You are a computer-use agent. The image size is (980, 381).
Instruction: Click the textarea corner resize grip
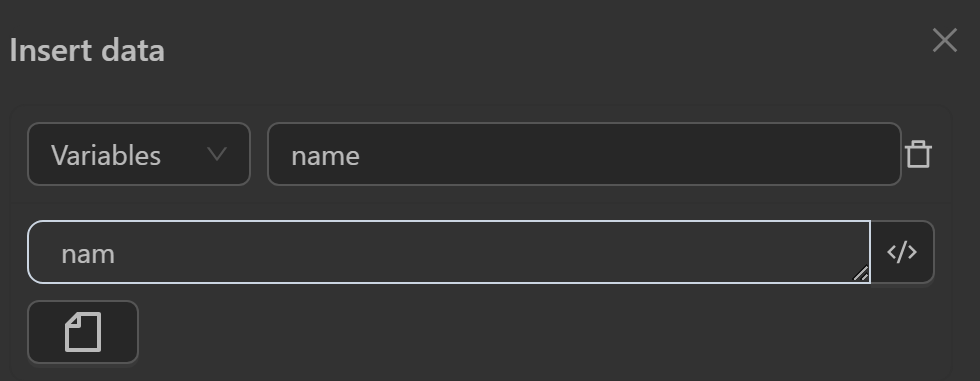pyautogui.click(x=861, y=274)
